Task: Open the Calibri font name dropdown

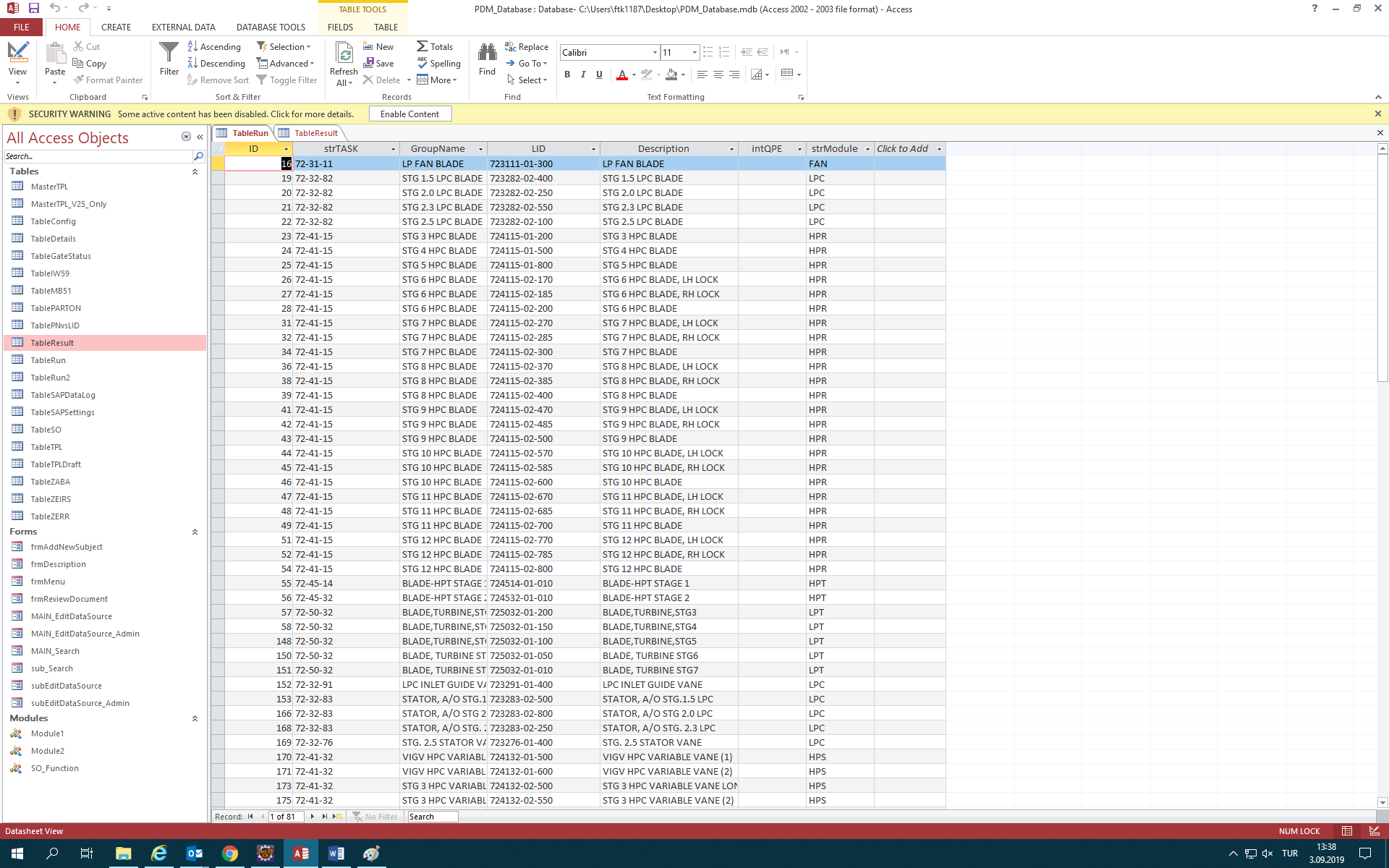Action: [655, 53]
